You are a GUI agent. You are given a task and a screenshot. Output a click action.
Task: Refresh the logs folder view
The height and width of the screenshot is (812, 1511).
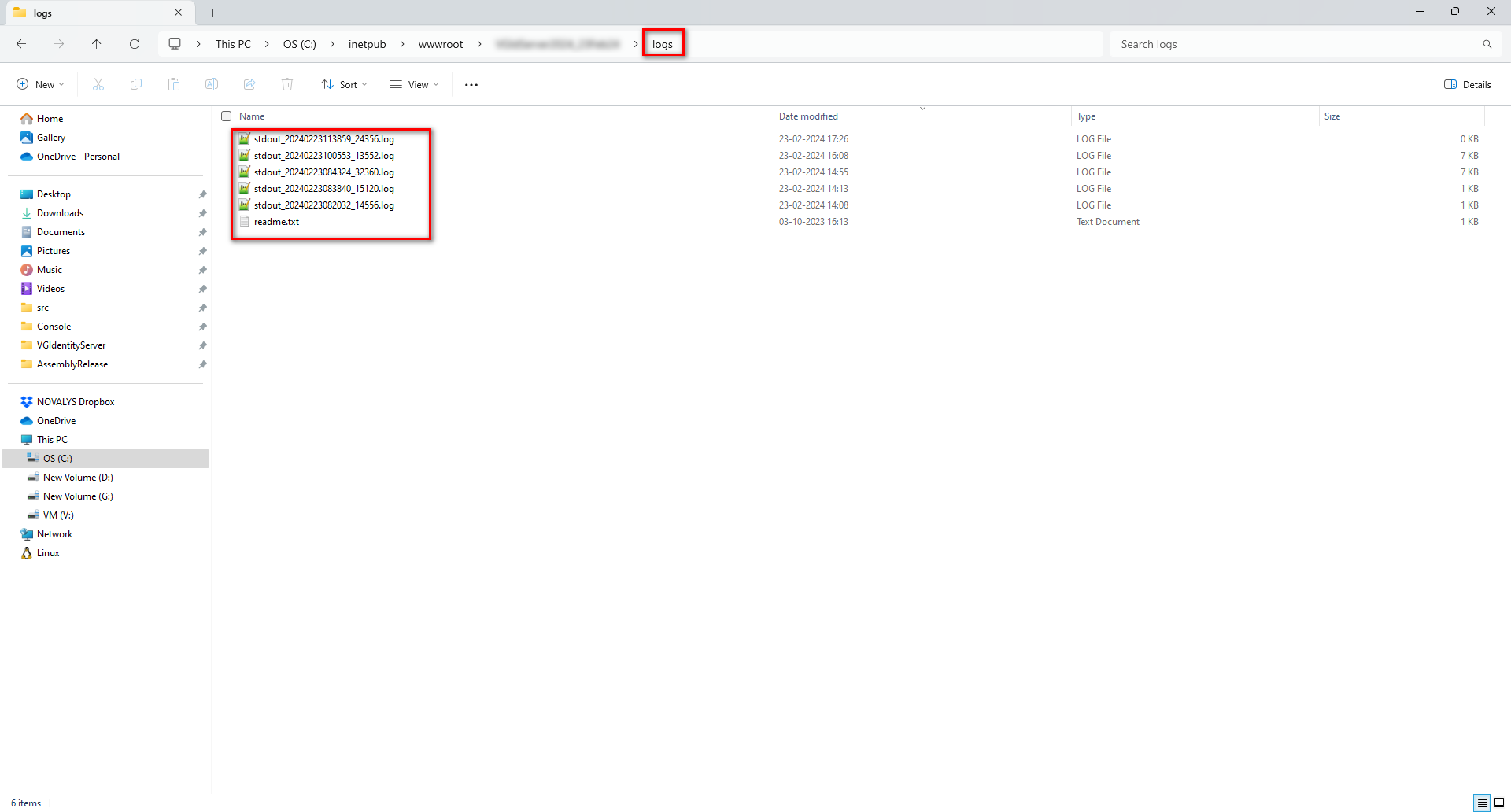point(134,43)
